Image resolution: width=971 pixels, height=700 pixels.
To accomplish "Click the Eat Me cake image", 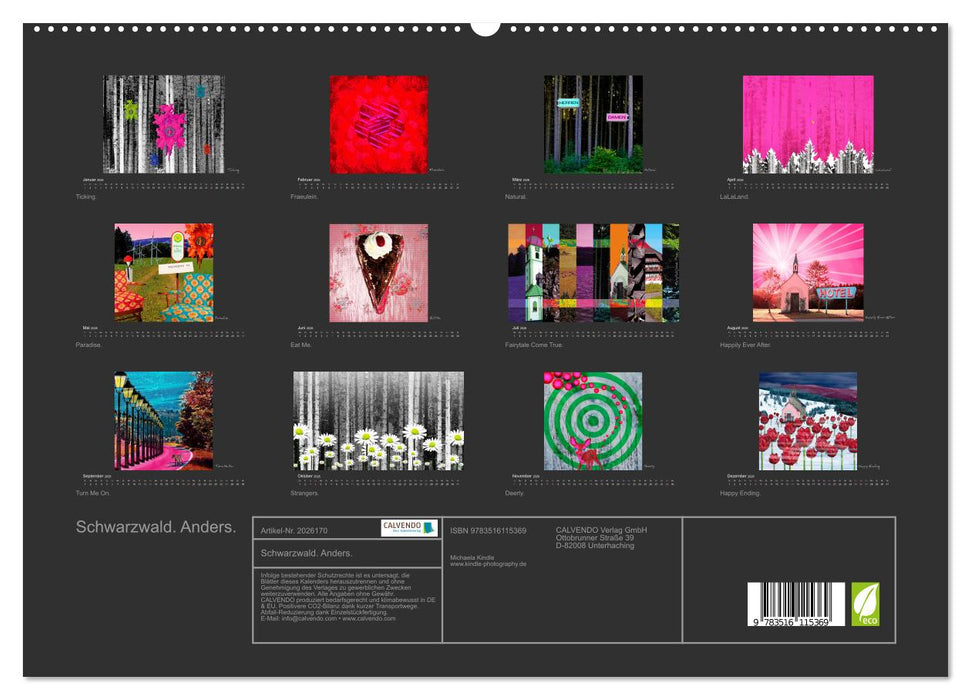I will pos(378,272).
